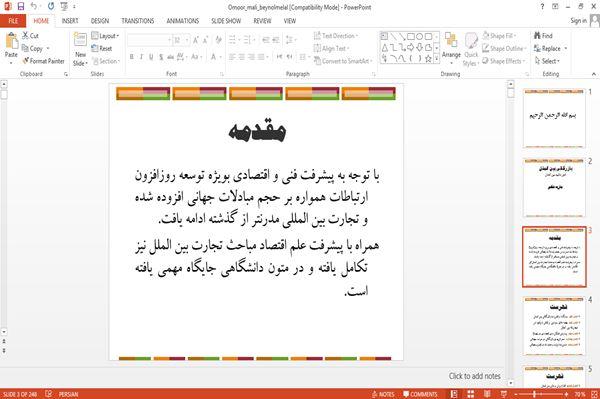Open the Layout dropdown
Image resolution: width=600 pixels, height=399 pixels.
tap(105, 36)
